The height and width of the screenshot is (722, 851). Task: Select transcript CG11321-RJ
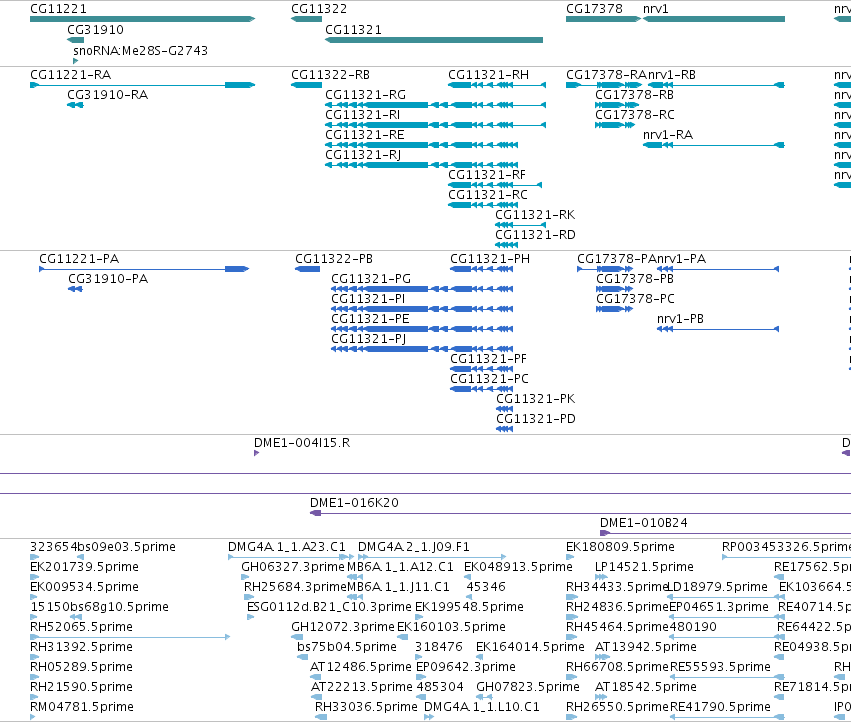421,165
